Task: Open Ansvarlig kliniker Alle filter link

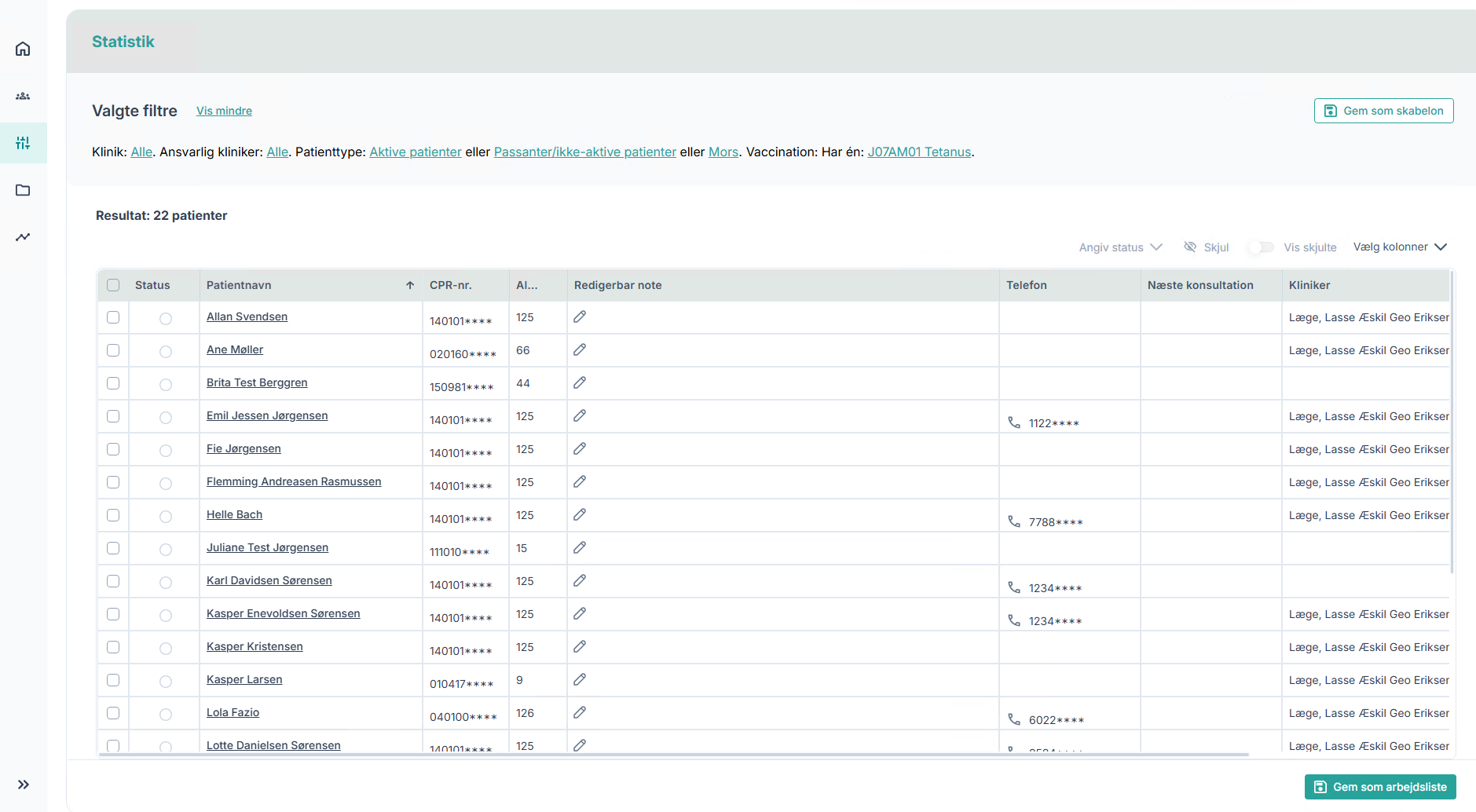Action: 277,152
